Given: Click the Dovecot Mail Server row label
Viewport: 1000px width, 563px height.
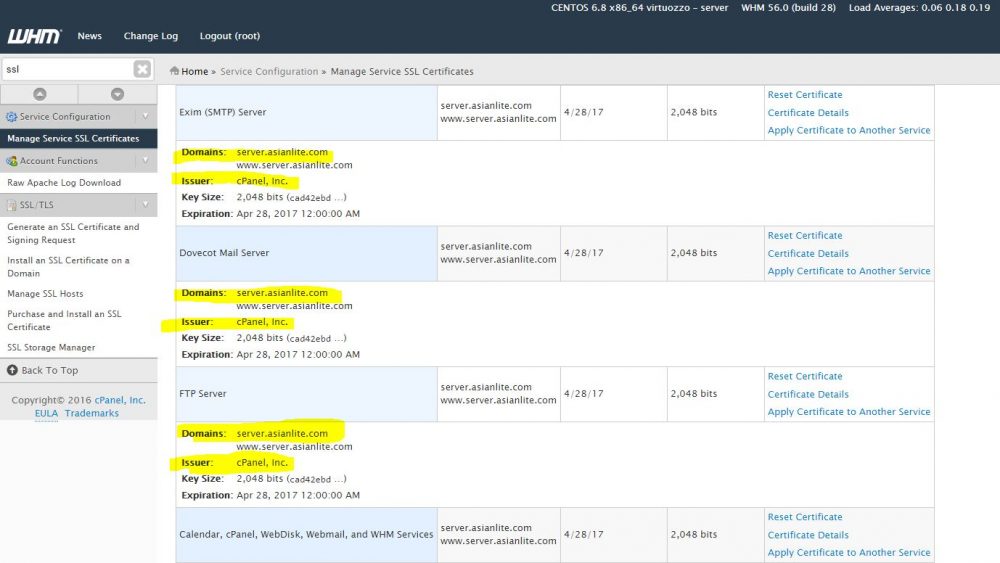Looking at the screenshot, I should pyautogui.click(x=224, y=253).
